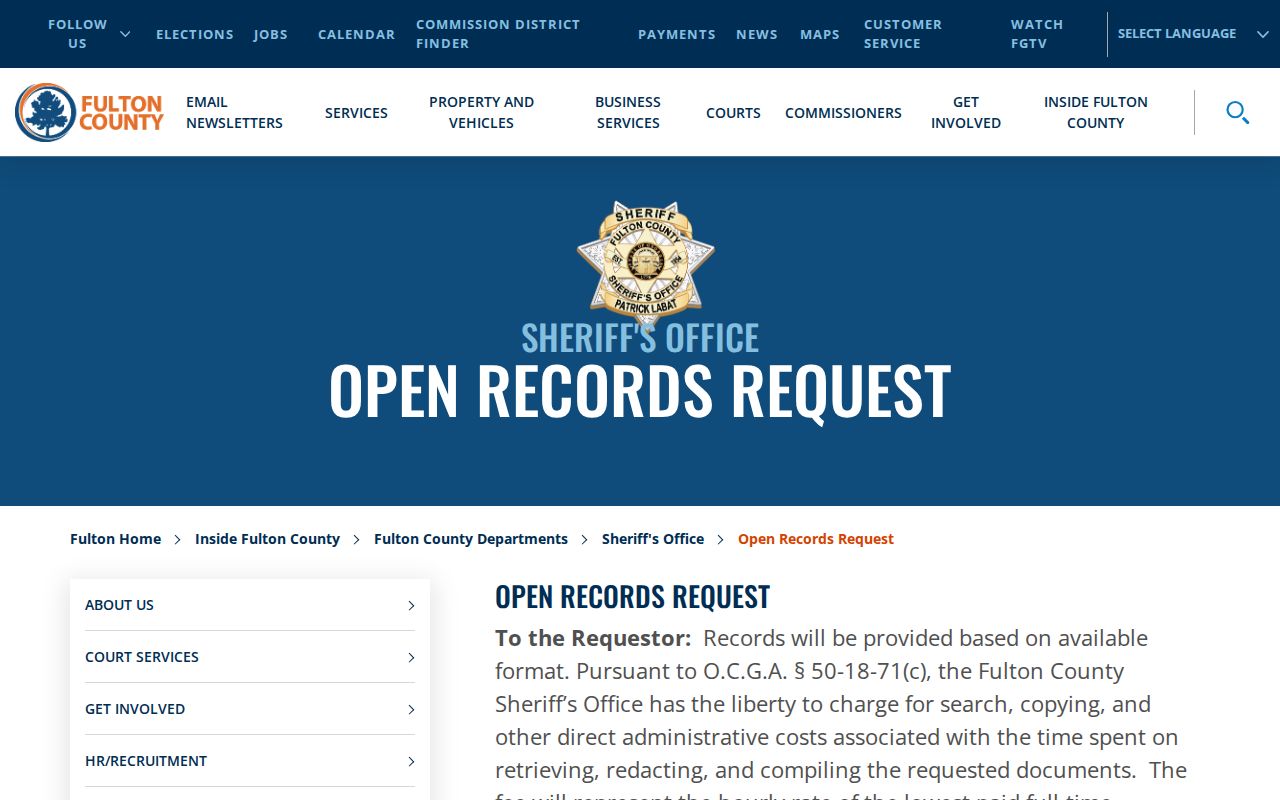This screenshot has height=800, width=1280.
Task: Go to Customer Service
Action: (x=903, y=34)
